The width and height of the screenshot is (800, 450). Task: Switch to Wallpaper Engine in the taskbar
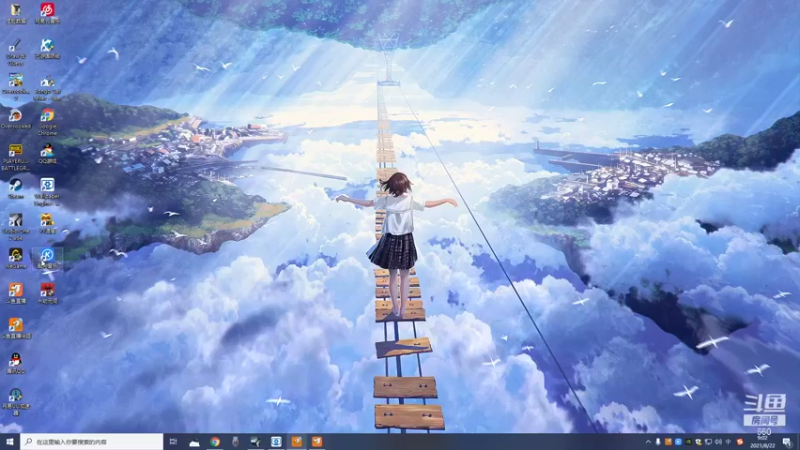(x=276, y=442)
